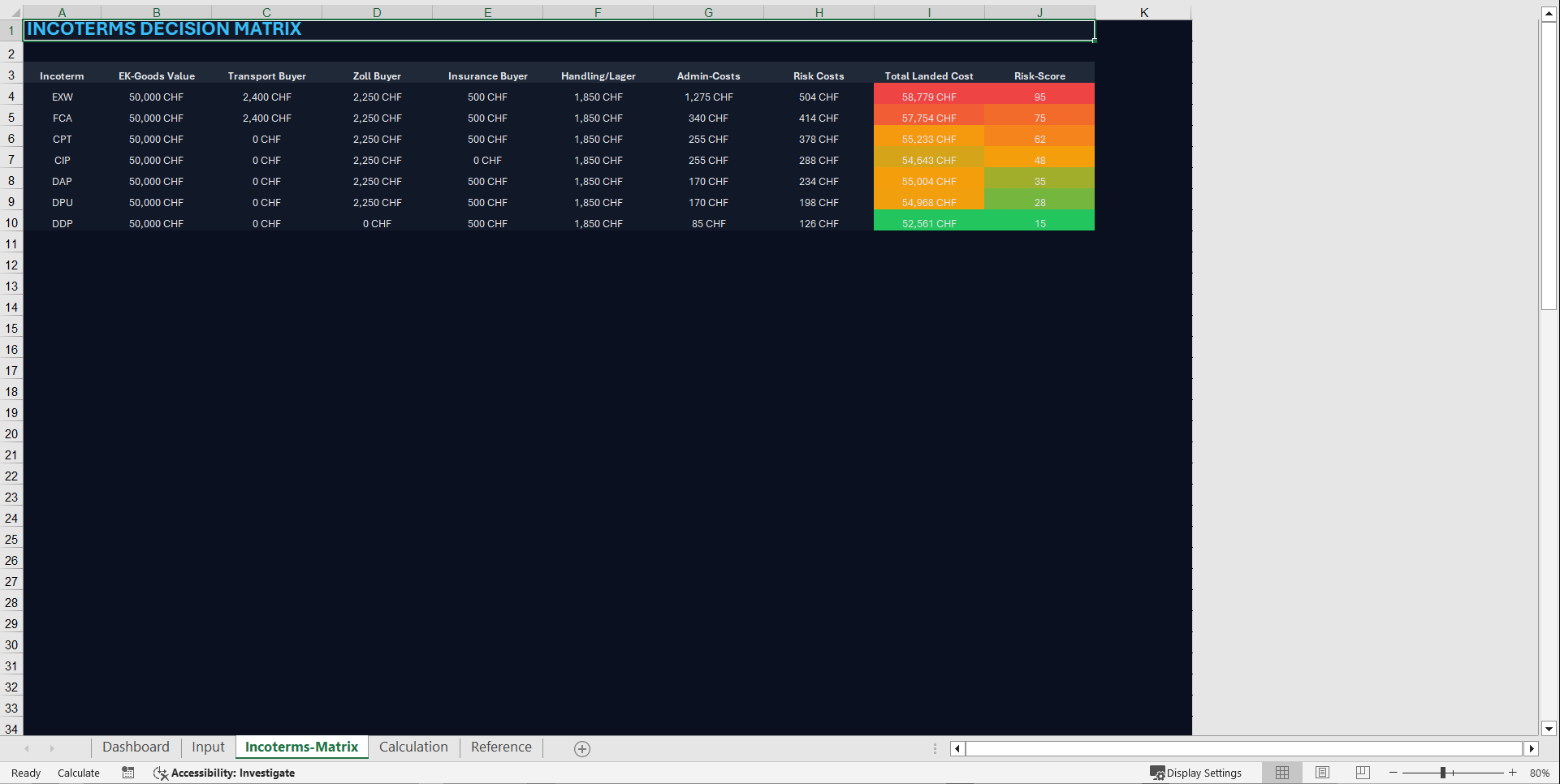1560x784 pixels.
Task: Switch to Normal view
Action: 1282,773
